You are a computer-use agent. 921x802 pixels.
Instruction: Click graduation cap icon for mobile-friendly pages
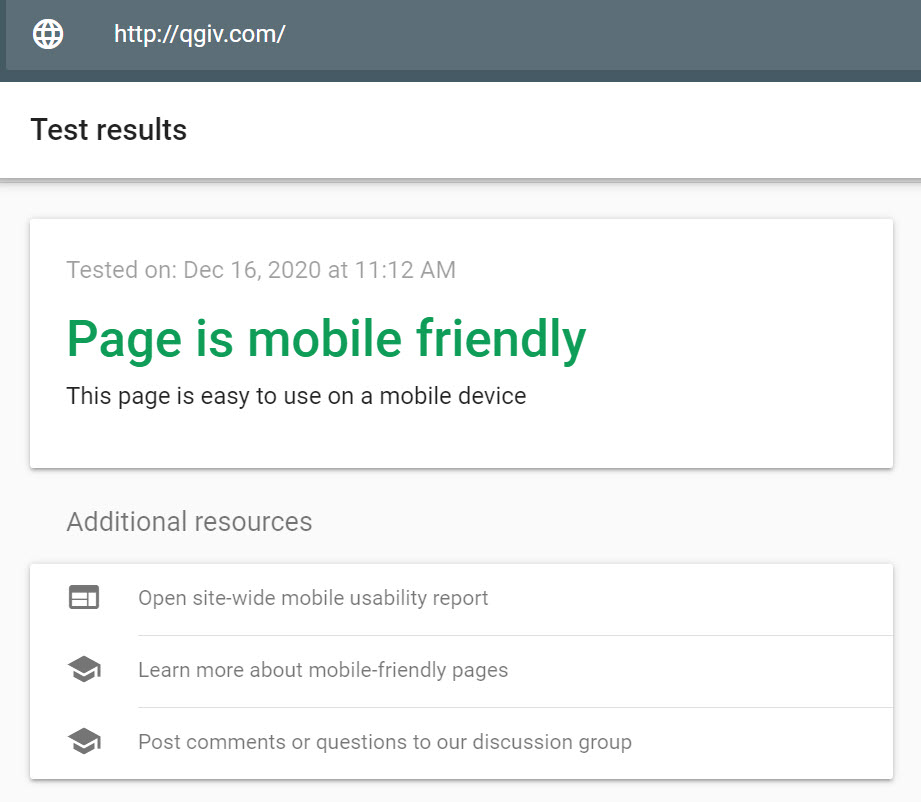tap(84, 669)
